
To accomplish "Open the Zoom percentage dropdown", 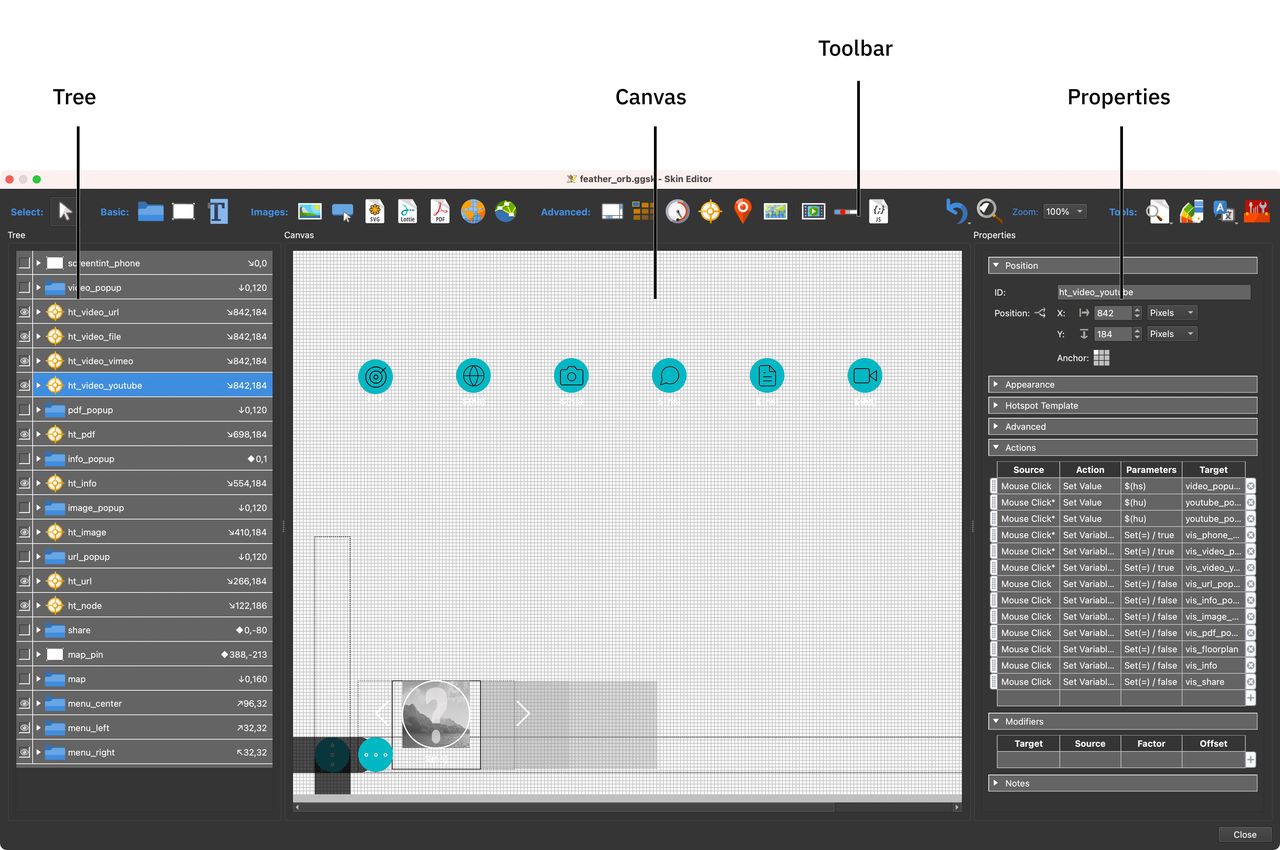I will [1064, 211].
